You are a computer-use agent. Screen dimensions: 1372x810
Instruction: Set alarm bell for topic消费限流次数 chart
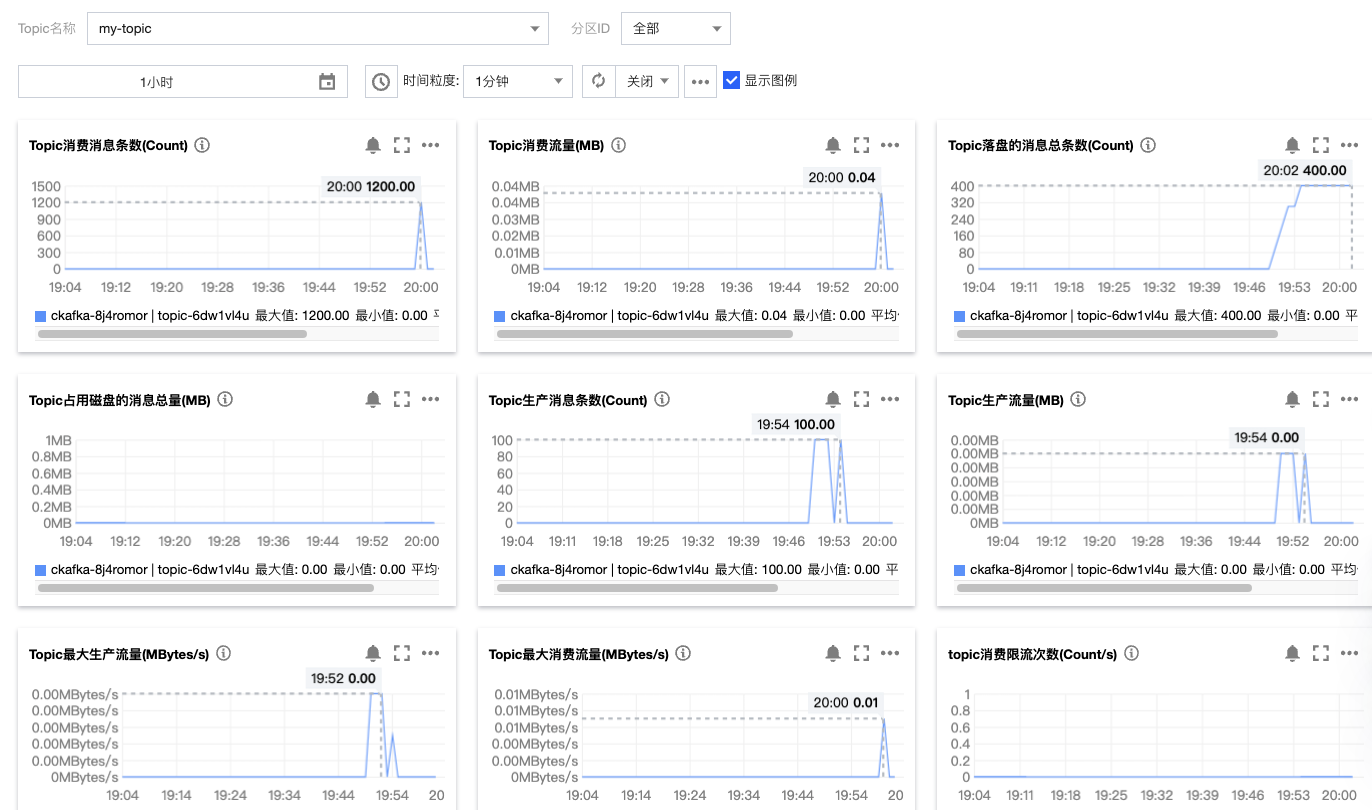click(1292, 653)
